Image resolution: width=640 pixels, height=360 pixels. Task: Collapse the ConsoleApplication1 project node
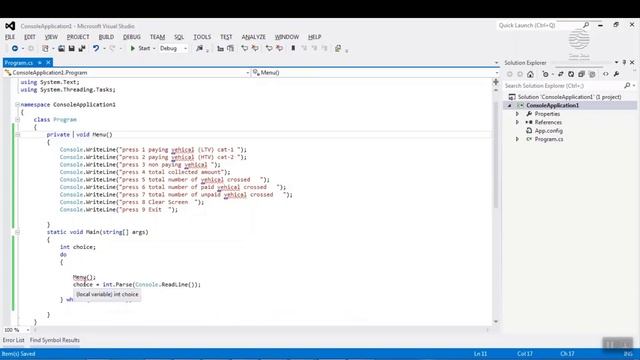point(509,106)
